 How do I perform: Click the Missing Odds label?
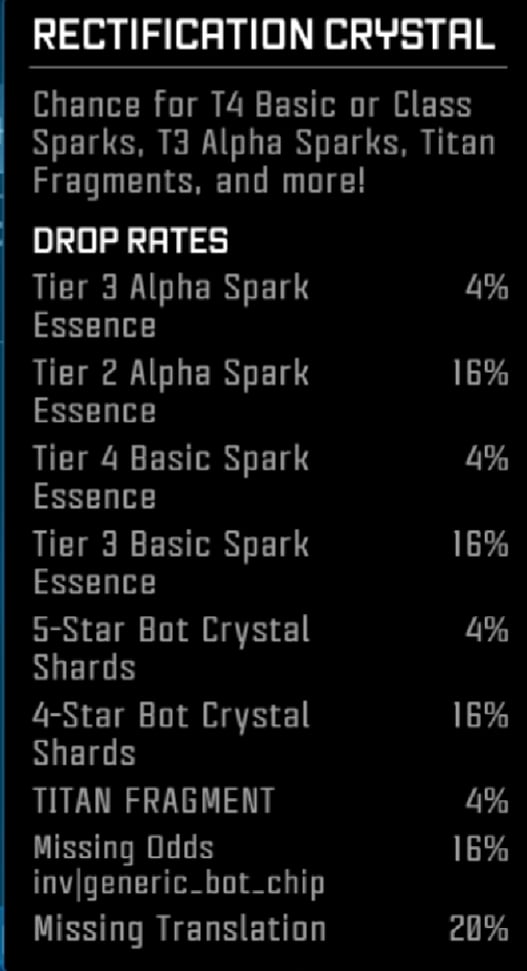coord(123,848)
